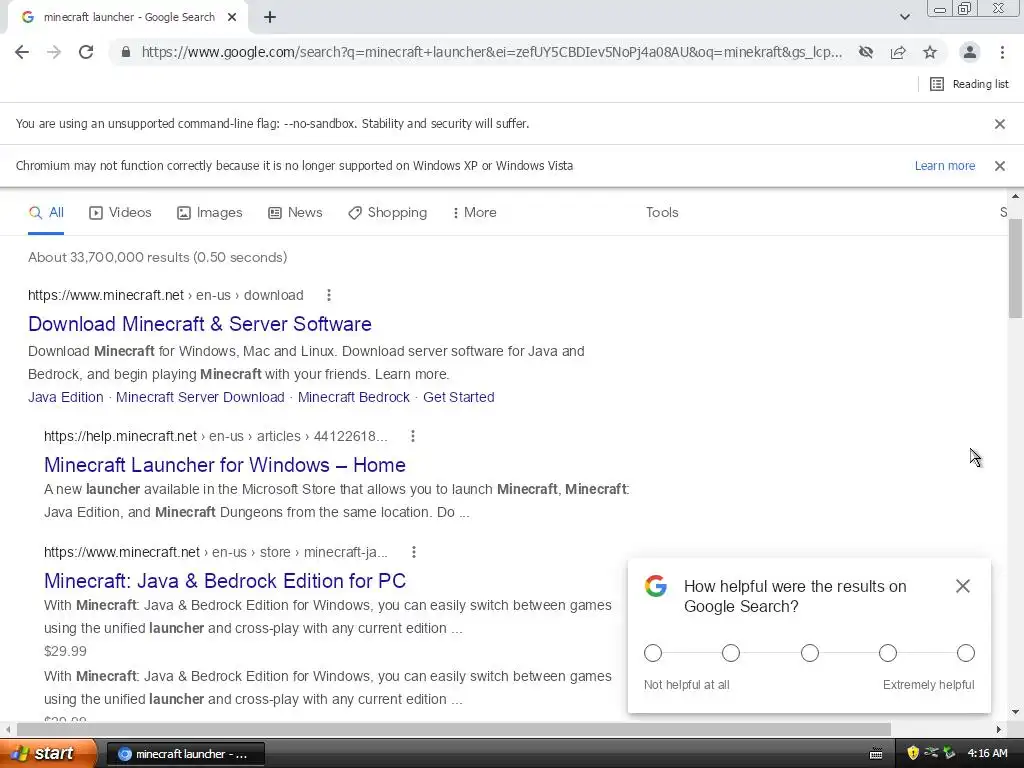Click the lock icon in address bar

[126, 52]
